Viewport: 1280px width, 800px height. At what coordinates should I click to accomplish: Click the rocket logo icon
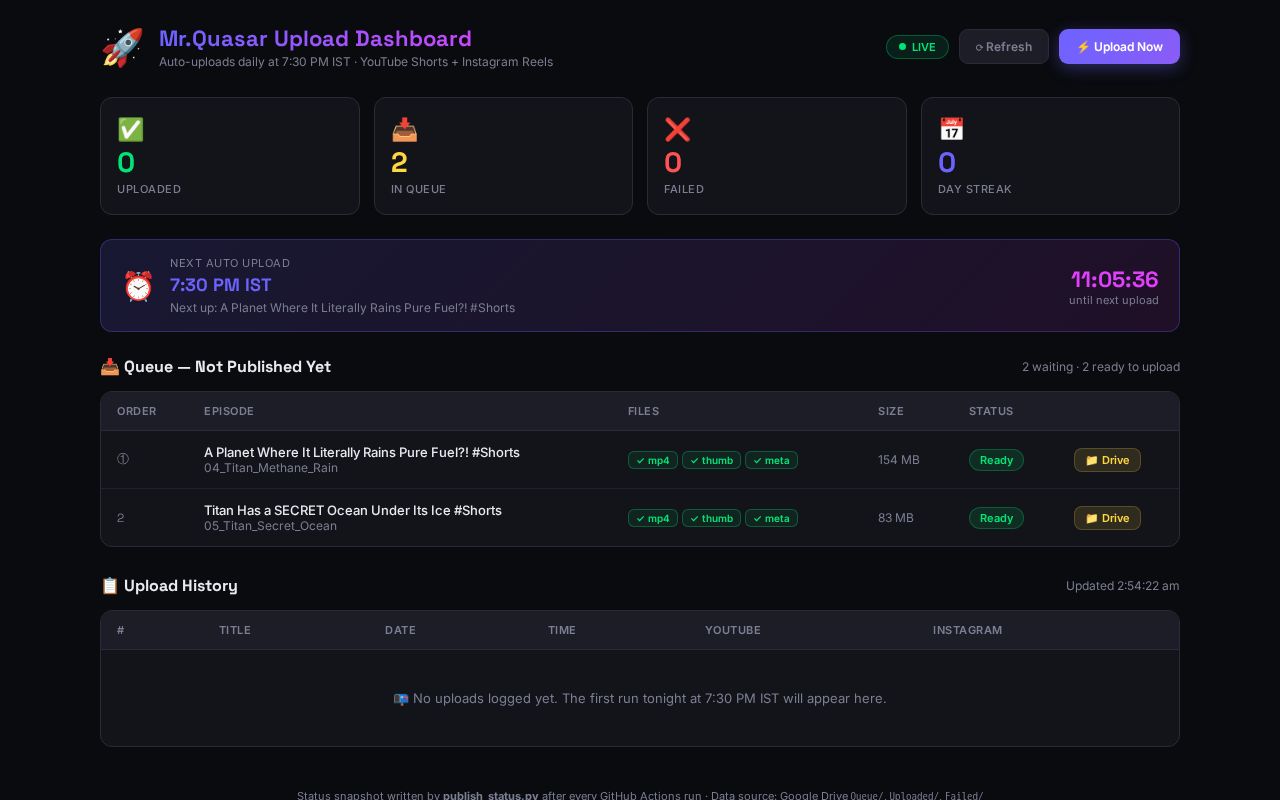(122, 48)
